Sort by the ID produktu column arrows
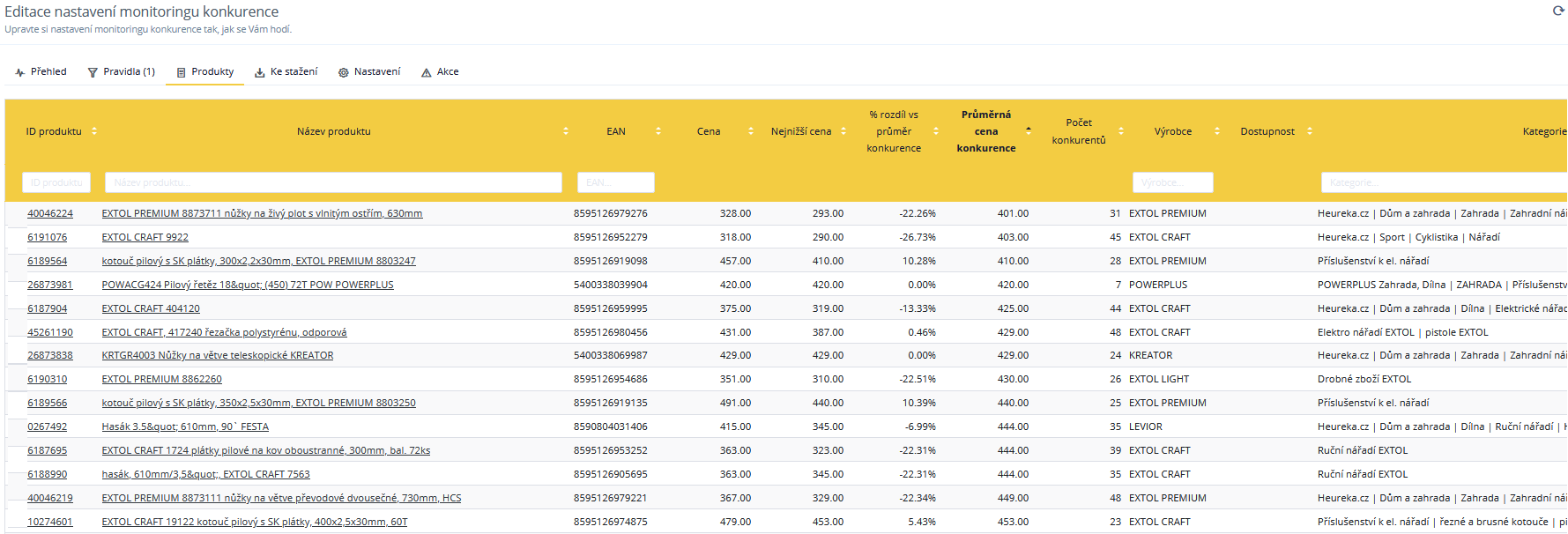The image size is (1568, 534). [x=94, y=131]
